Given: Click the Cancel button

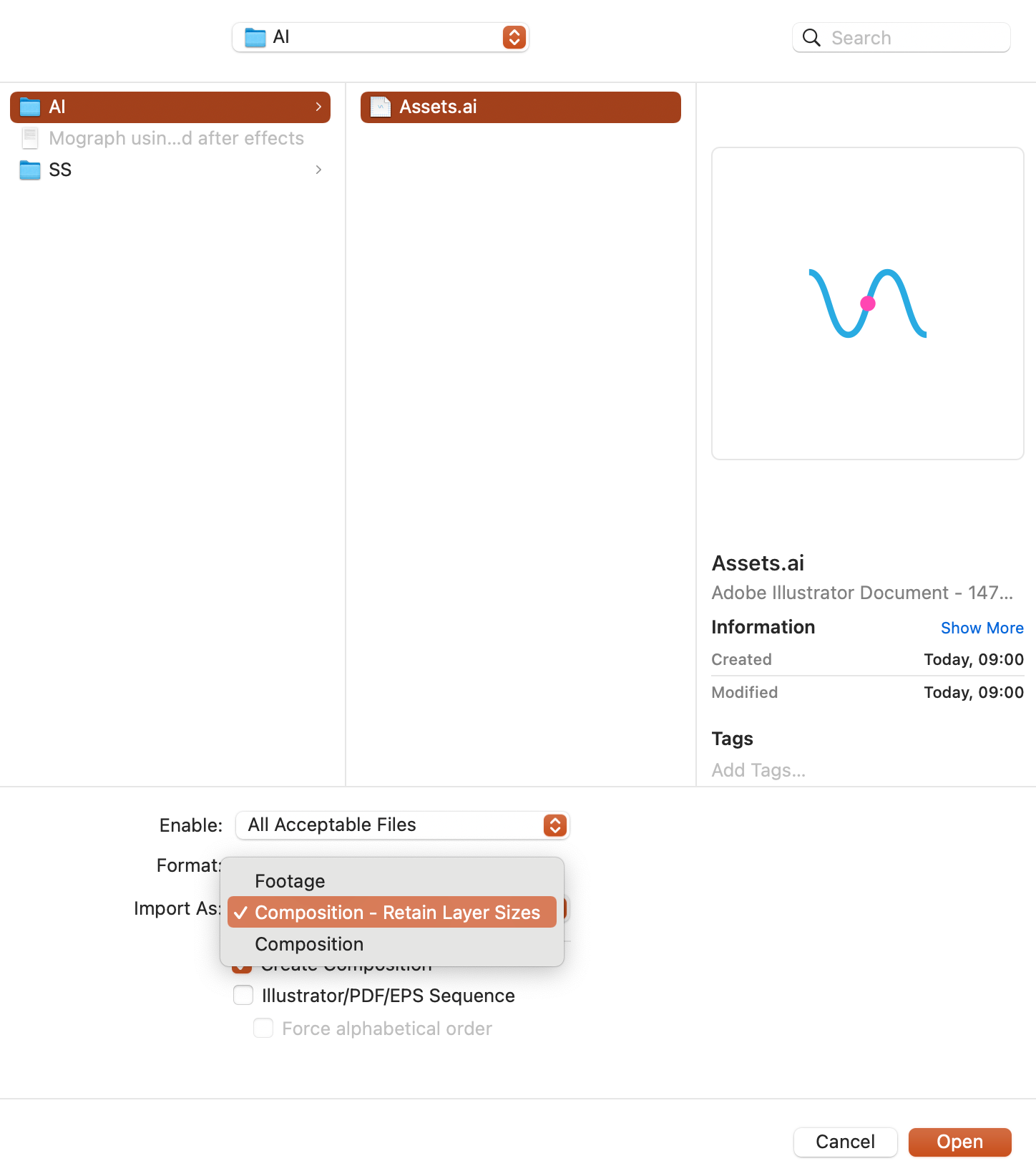Looking at the screenshot, I should click(x=845, y=1142).
